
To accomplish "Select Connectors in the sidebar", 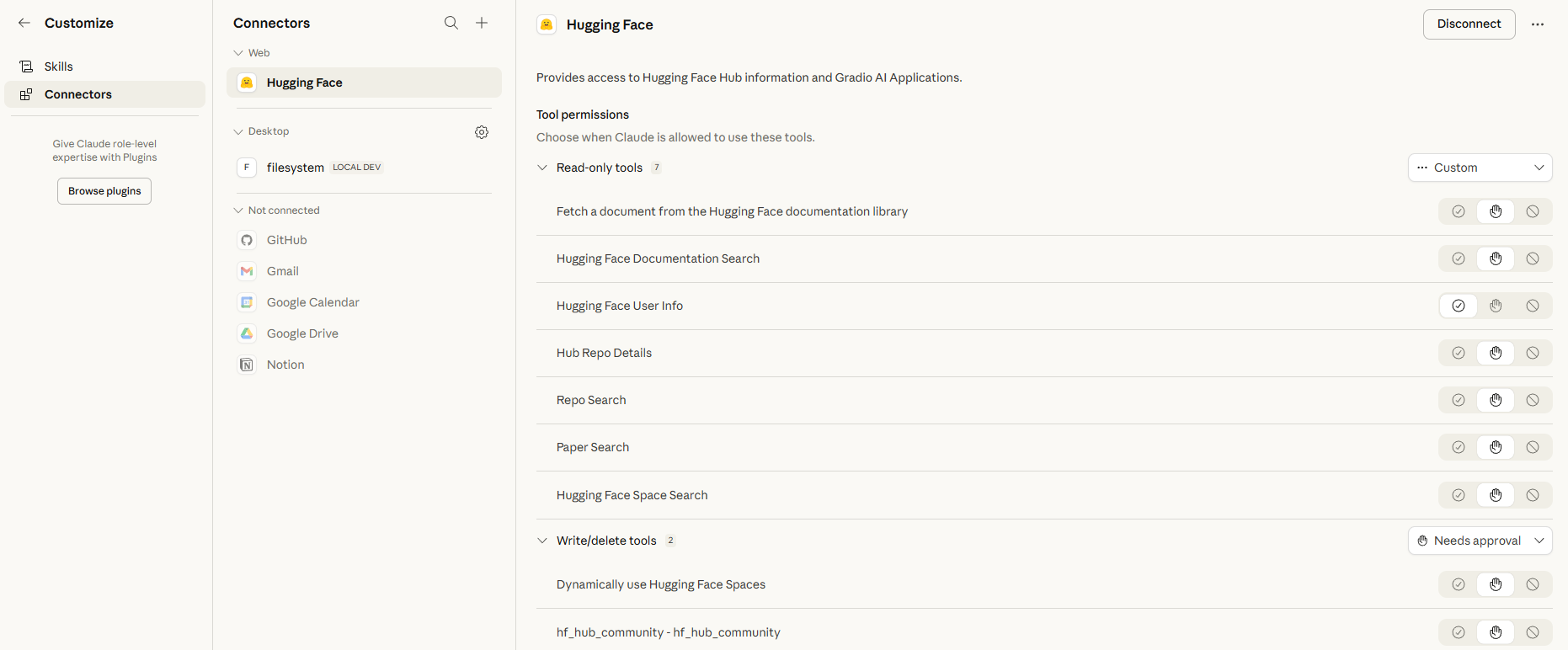I will (x=77, y=94).
